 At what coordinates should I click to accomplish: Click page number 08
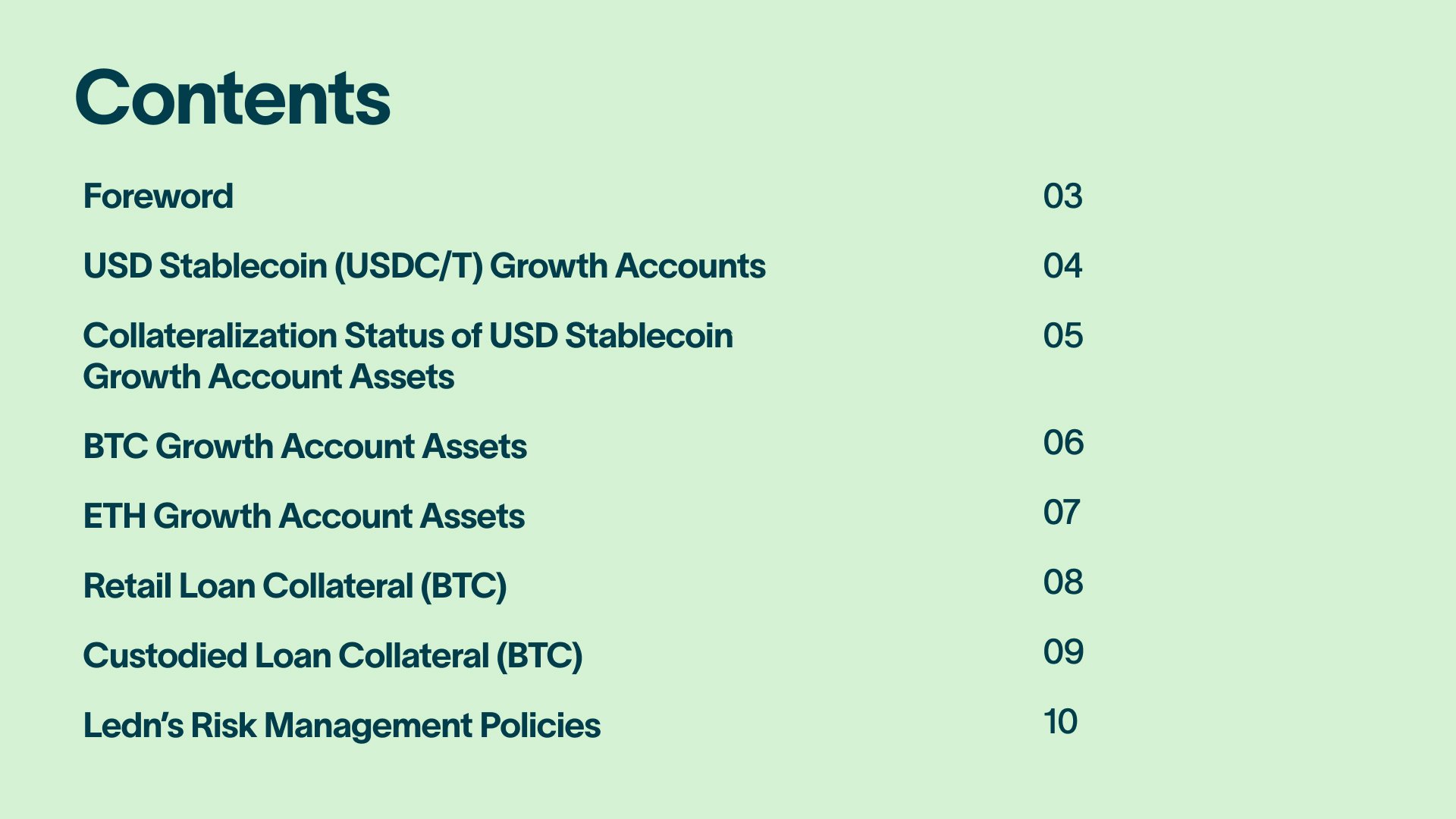[x=1063, y=582]
